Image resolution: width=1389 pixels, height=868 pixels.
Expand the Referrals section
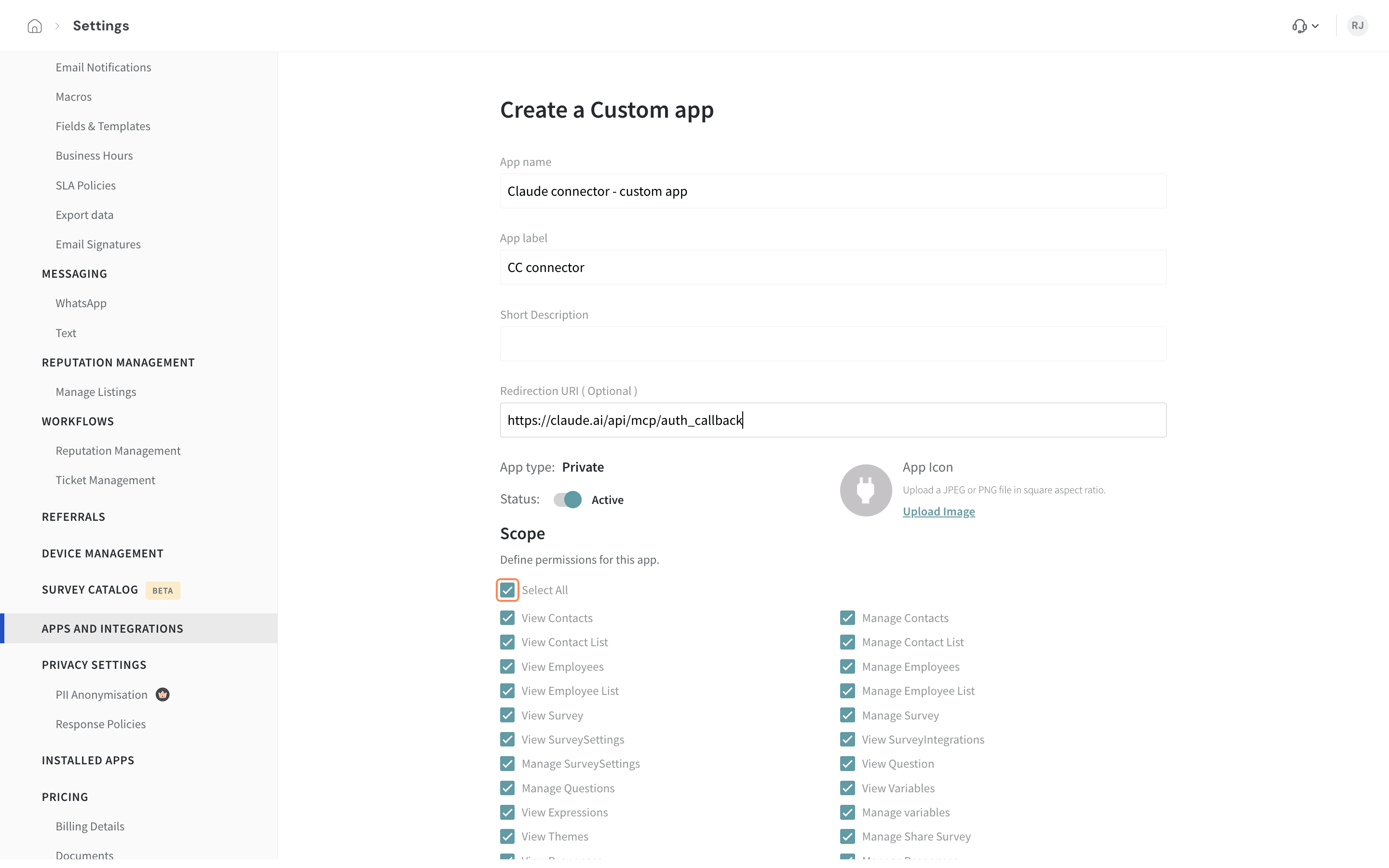73,516
